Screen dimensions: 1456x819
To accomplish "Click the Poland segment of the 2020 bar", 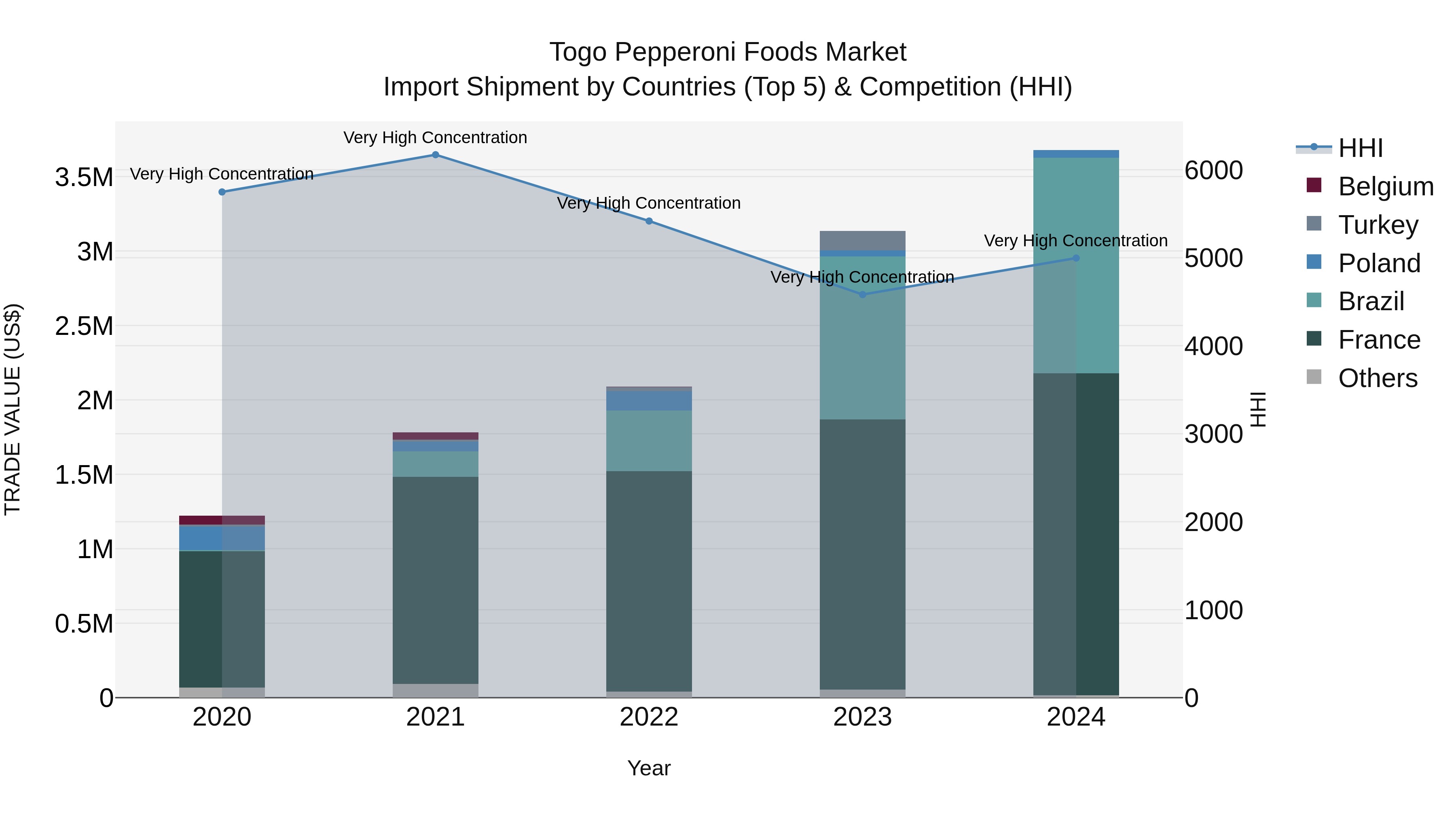I will point(222,538).
